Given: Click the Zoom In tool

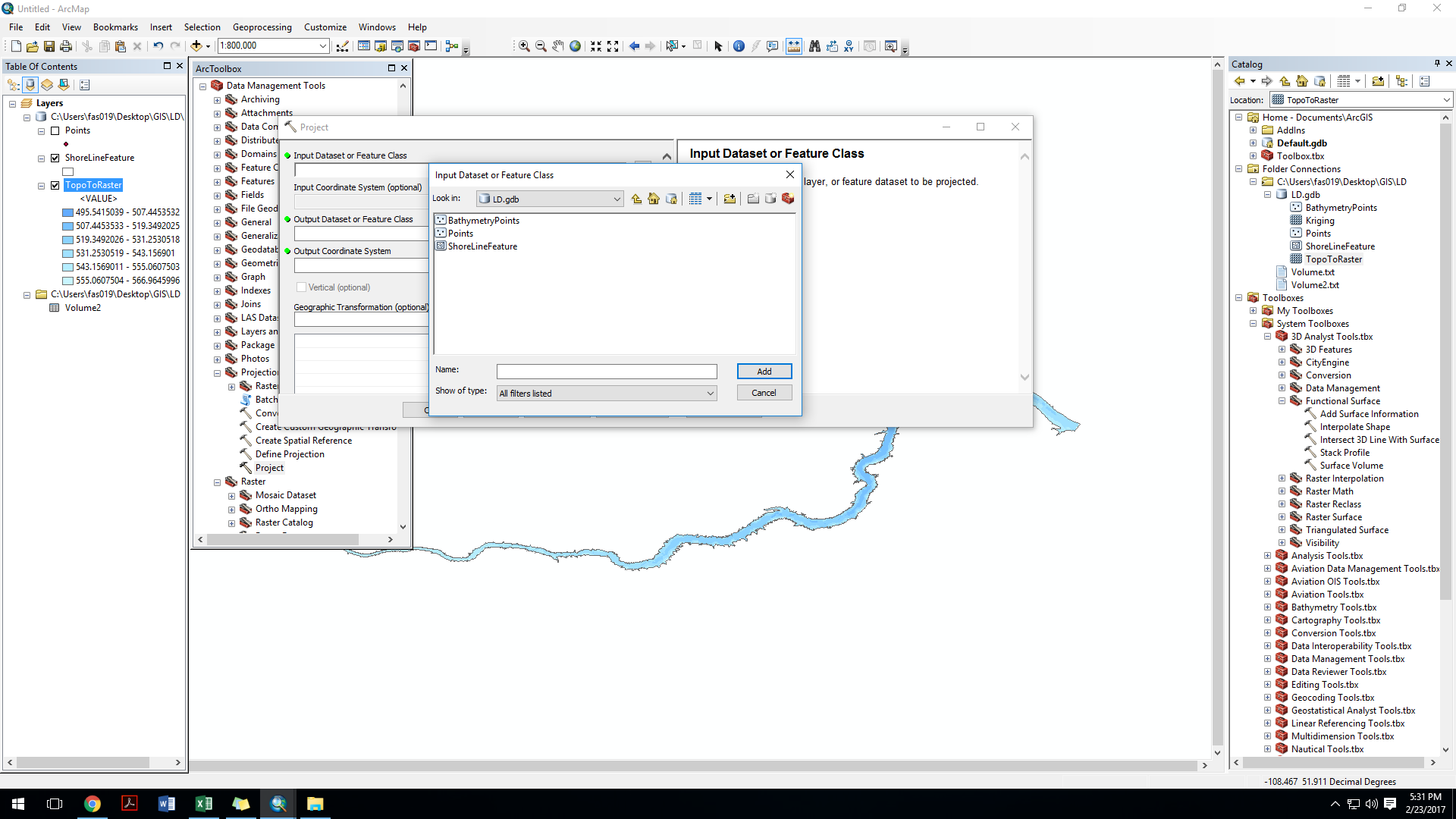Looking at the screenshot, I should (x=524, y=46).
